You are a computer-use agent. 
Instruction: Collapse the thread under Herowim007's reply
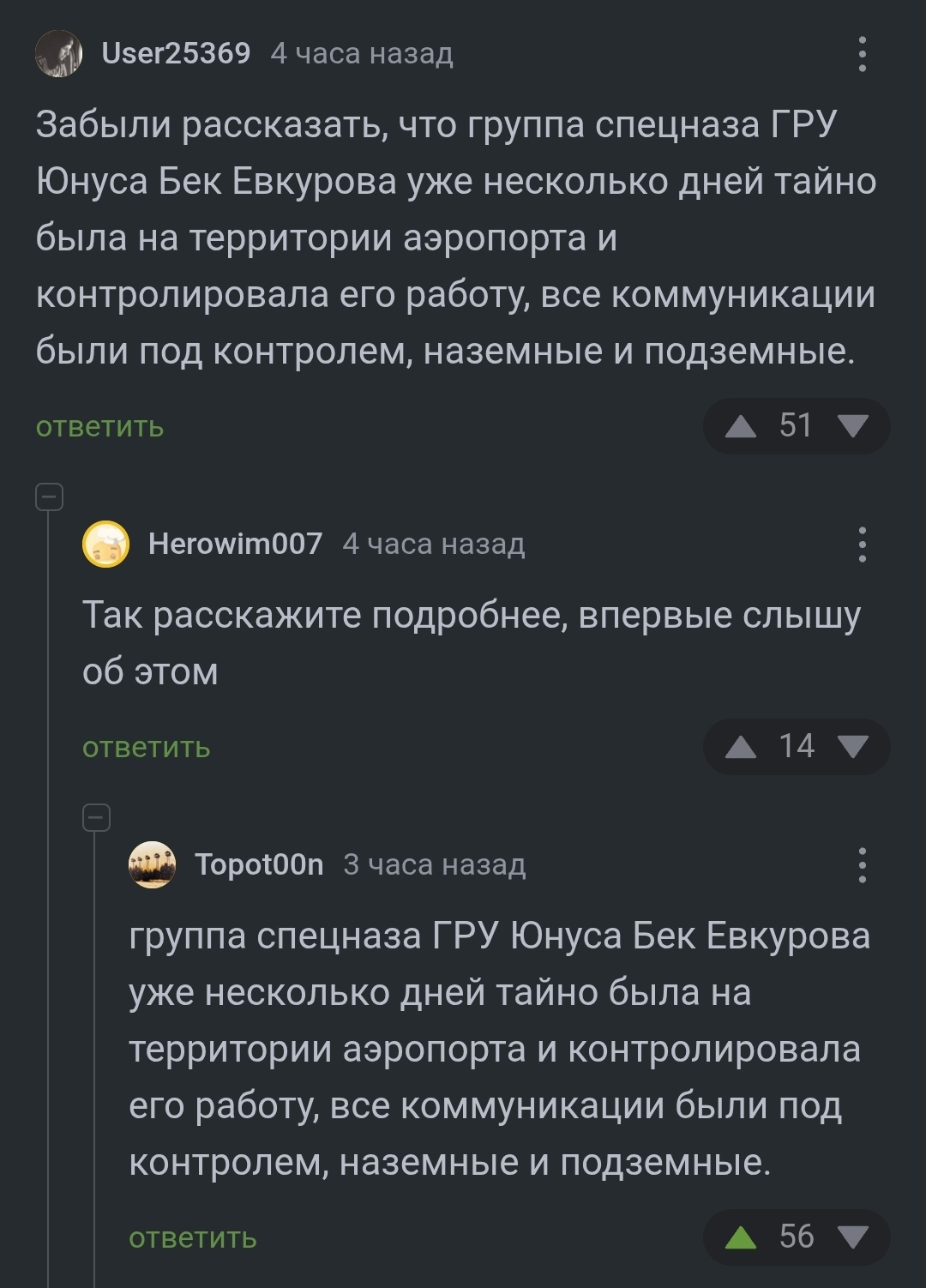click(96, 817)
